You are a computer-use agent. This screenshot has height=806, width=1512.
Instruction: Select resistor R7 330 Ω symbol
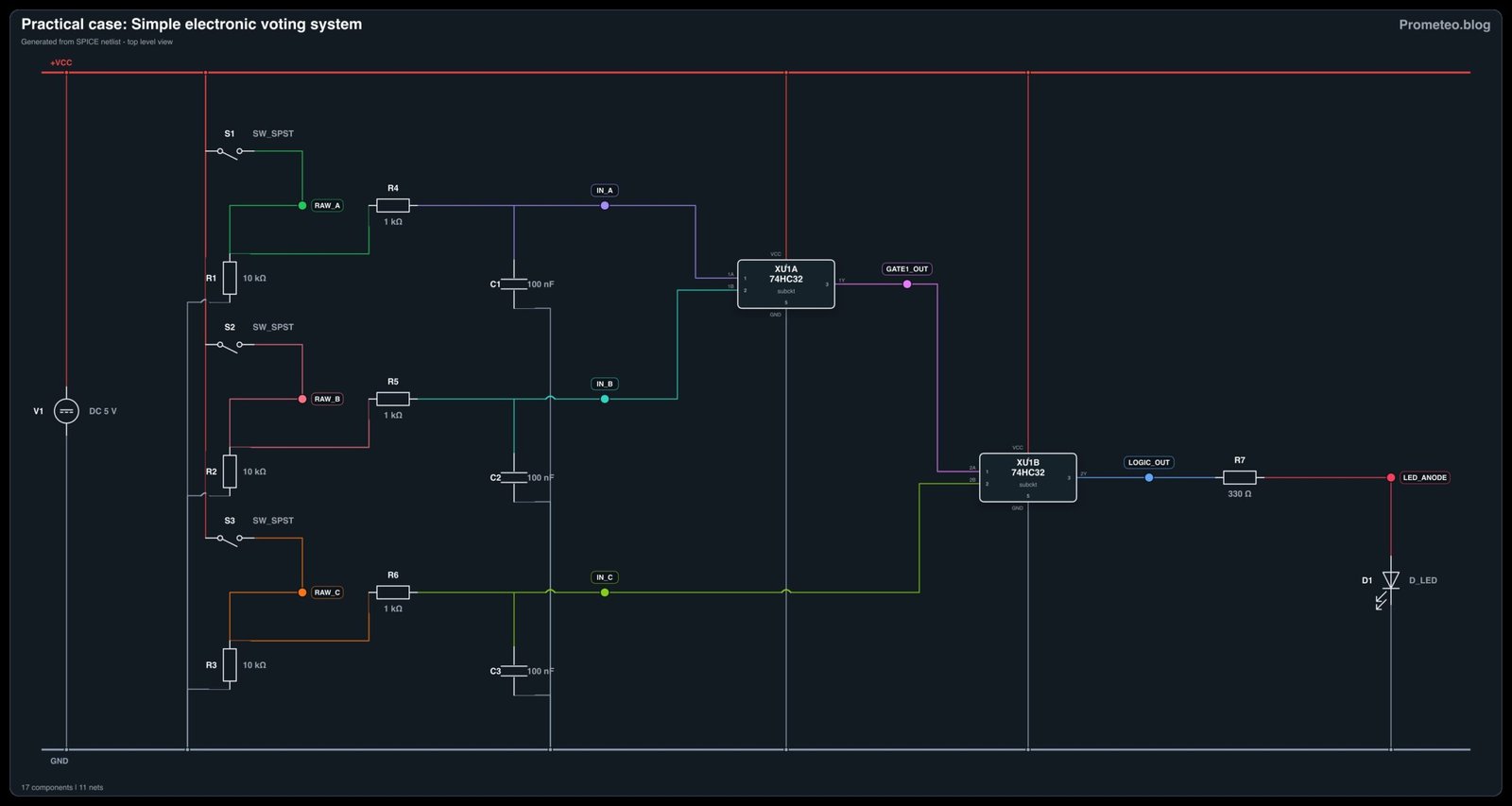1240,477
